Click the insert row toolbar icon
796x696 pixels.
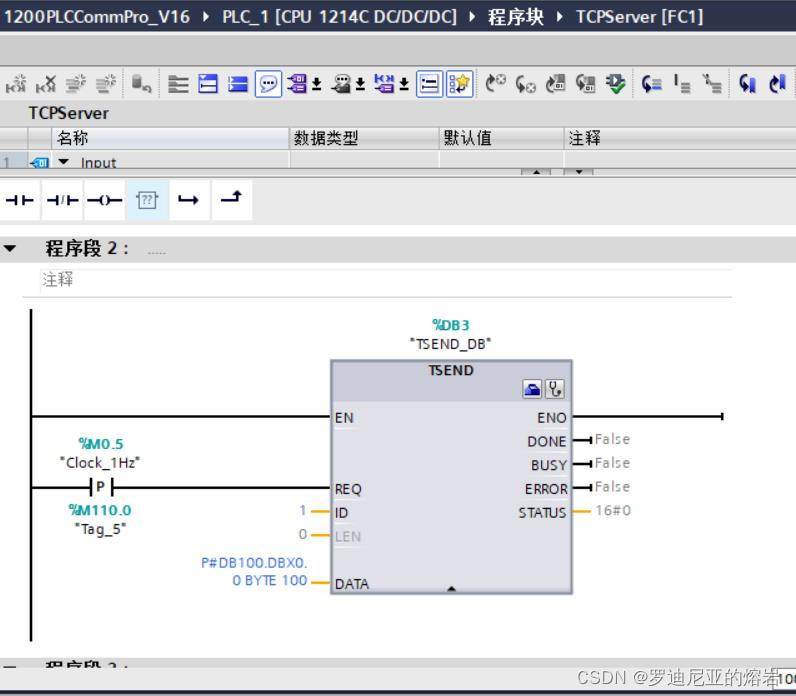click(x=76, y=84)
